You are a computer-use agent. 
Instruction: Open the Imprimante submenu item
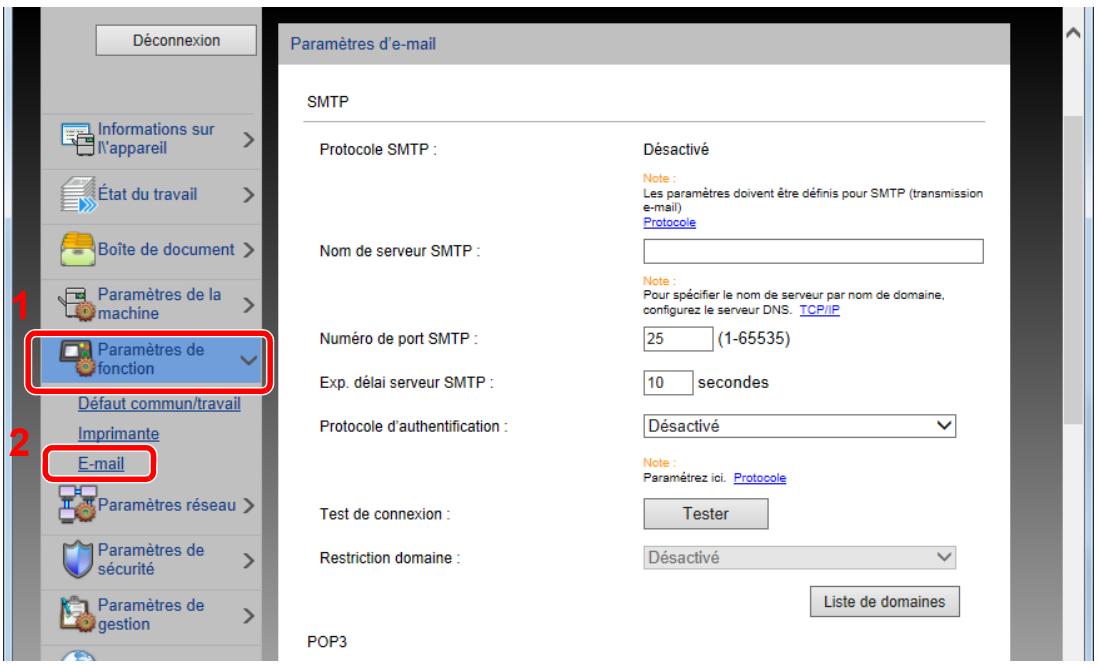117,435
